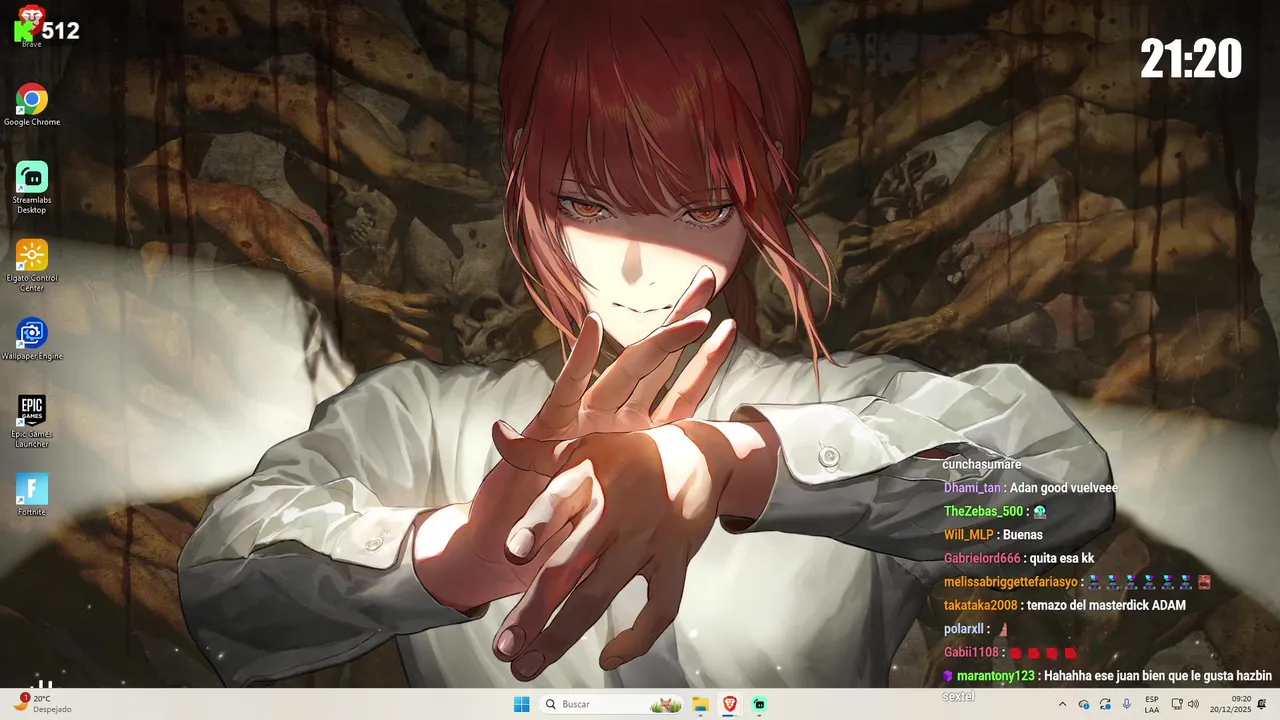Open File Explorer from the taskbar
Screen dimensions: 1280x720
tap(700, 704)
